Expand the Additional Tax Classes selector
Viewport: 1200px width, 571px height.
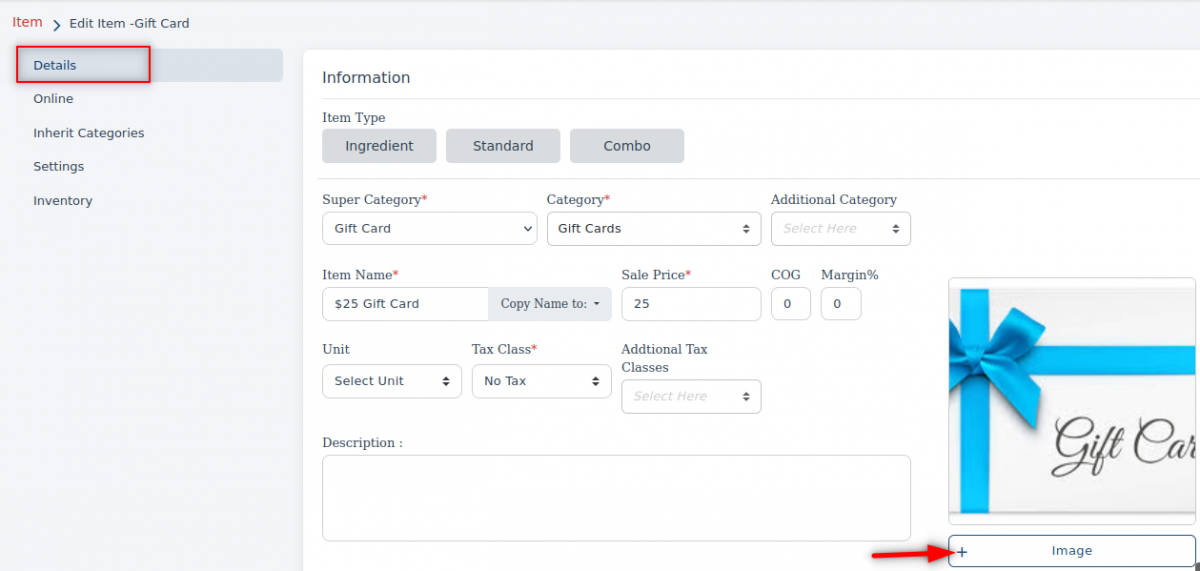coord(691,397)
